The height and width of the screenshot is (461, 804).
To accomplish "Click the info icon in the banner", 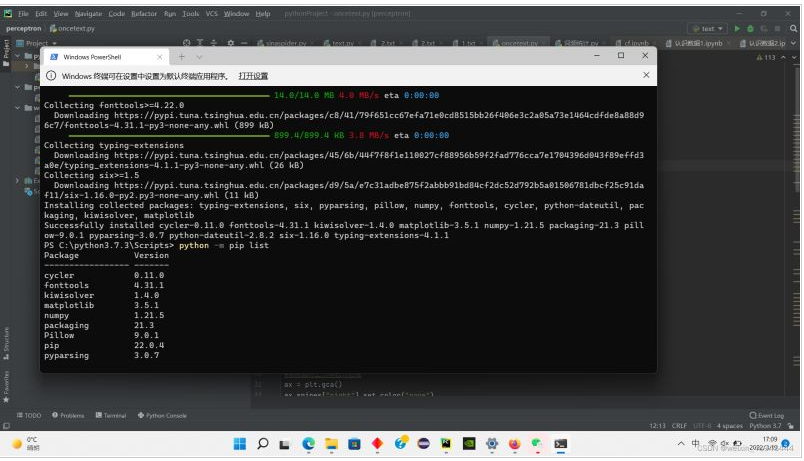I will pos(51,76).
